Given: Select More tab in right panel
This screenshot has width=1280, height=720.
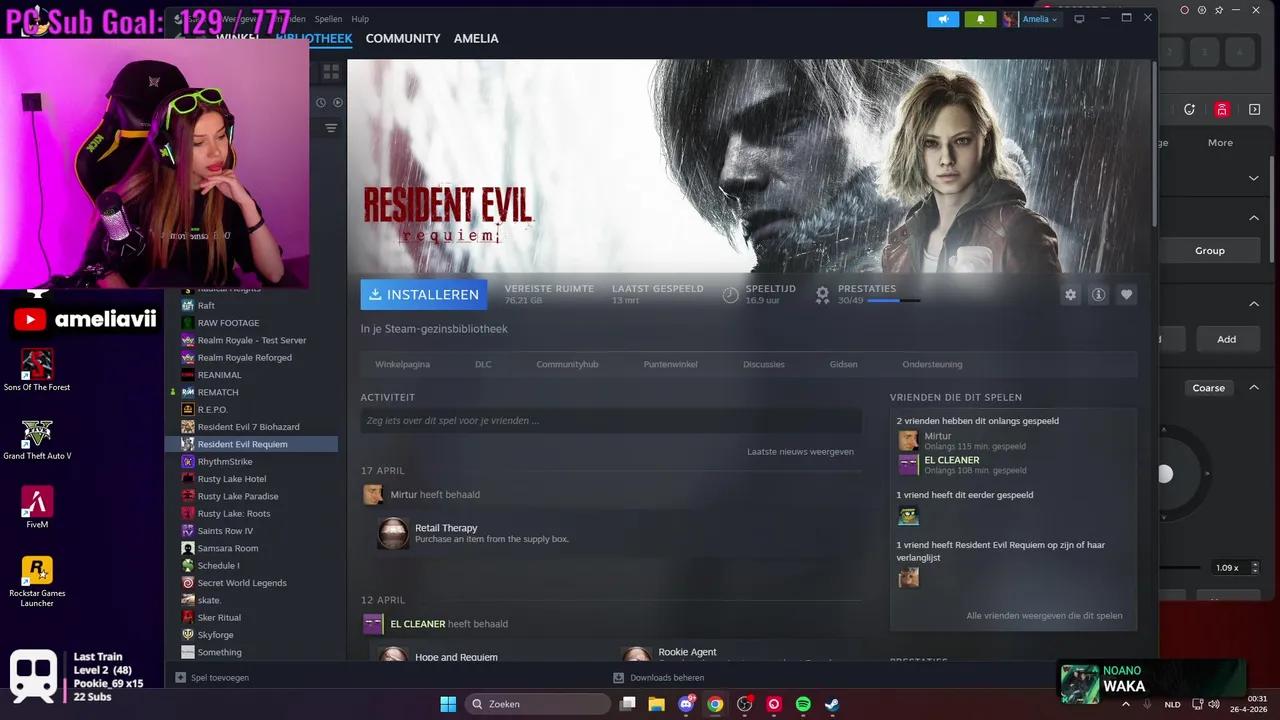Looking at the screenshot, I should pyautogui.click(x=1220, y=143).
